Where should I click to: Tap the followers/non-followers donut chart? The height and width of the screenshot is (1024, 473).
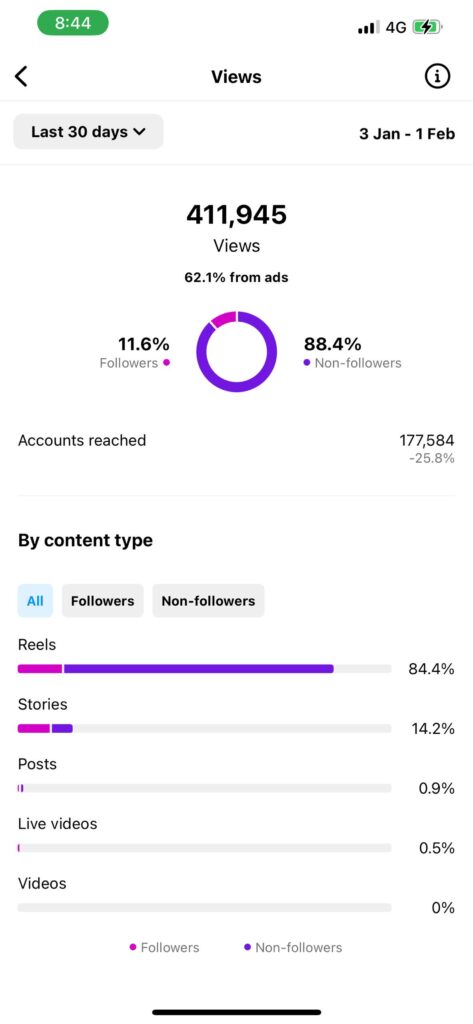(236, 351)
